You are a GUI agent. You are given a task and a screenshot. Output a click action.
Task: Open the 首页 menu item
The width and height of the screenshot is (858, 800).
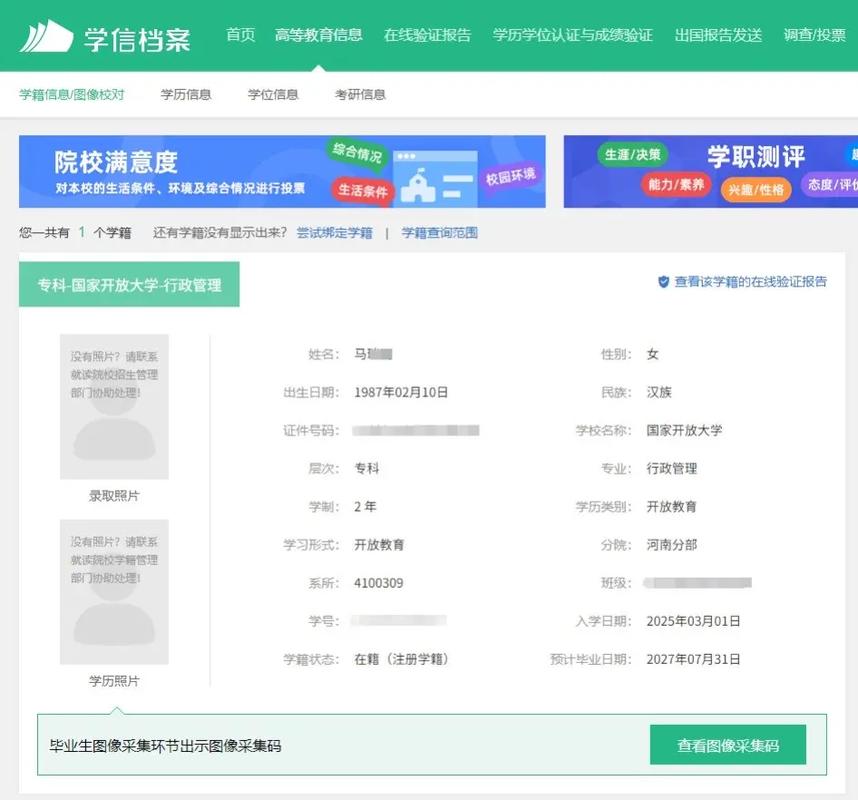[240, 35]
